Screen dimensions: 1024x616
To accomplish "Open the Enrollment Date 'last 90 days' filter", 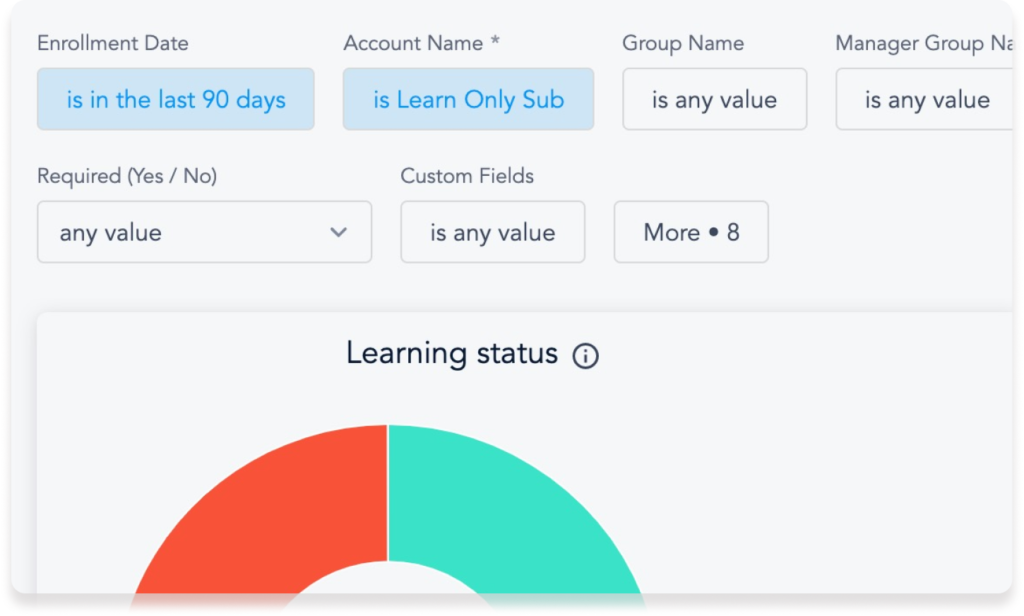I will click(x=176, y=100).
